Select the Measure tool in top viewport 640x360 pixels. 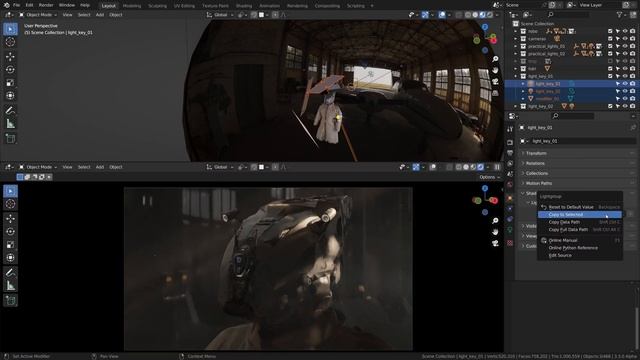pyautogui.click(x=10, y=124)
